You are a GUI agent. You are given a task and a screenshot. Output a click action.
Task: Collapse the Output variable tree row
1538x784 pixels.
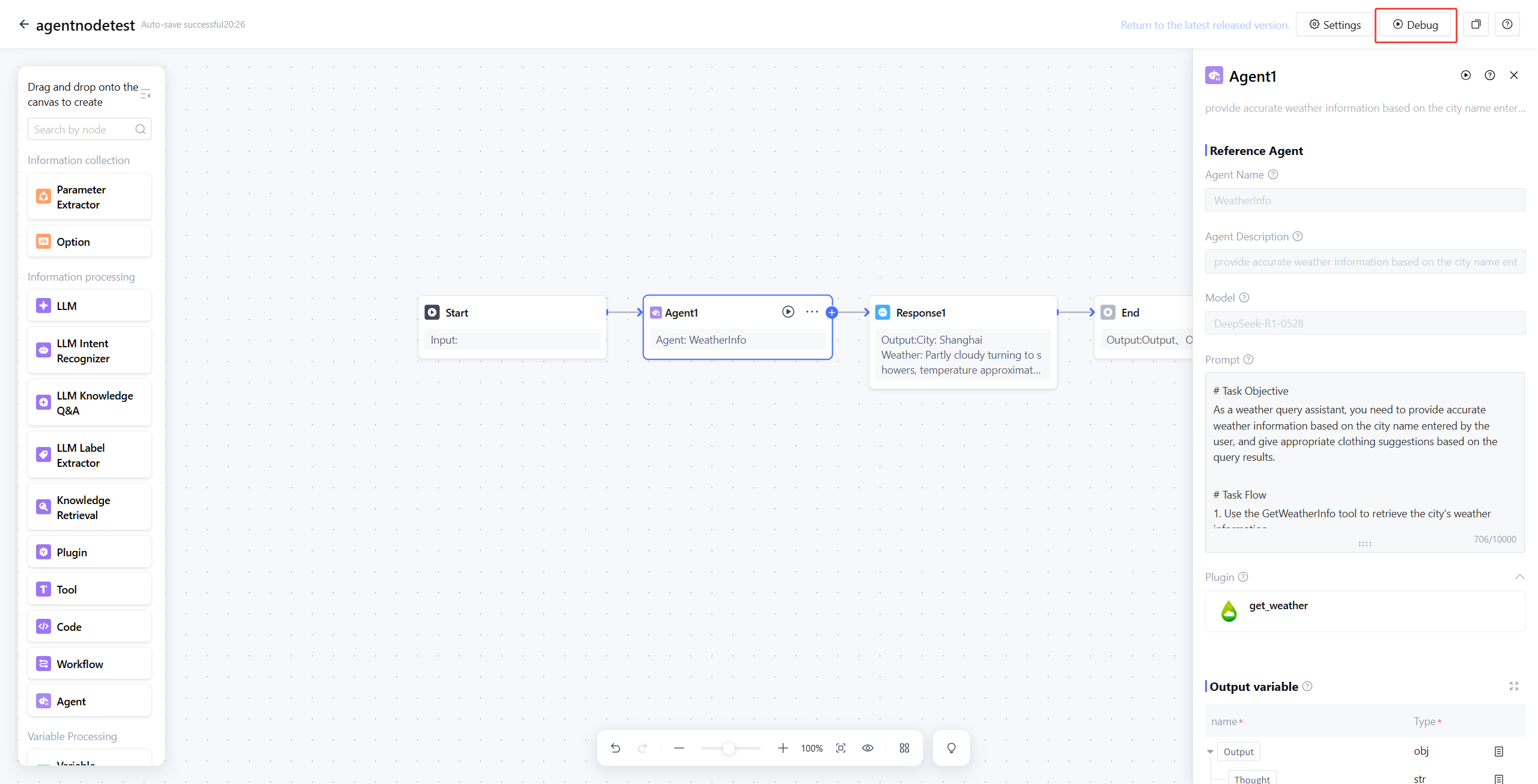(x=1210, y=752)
